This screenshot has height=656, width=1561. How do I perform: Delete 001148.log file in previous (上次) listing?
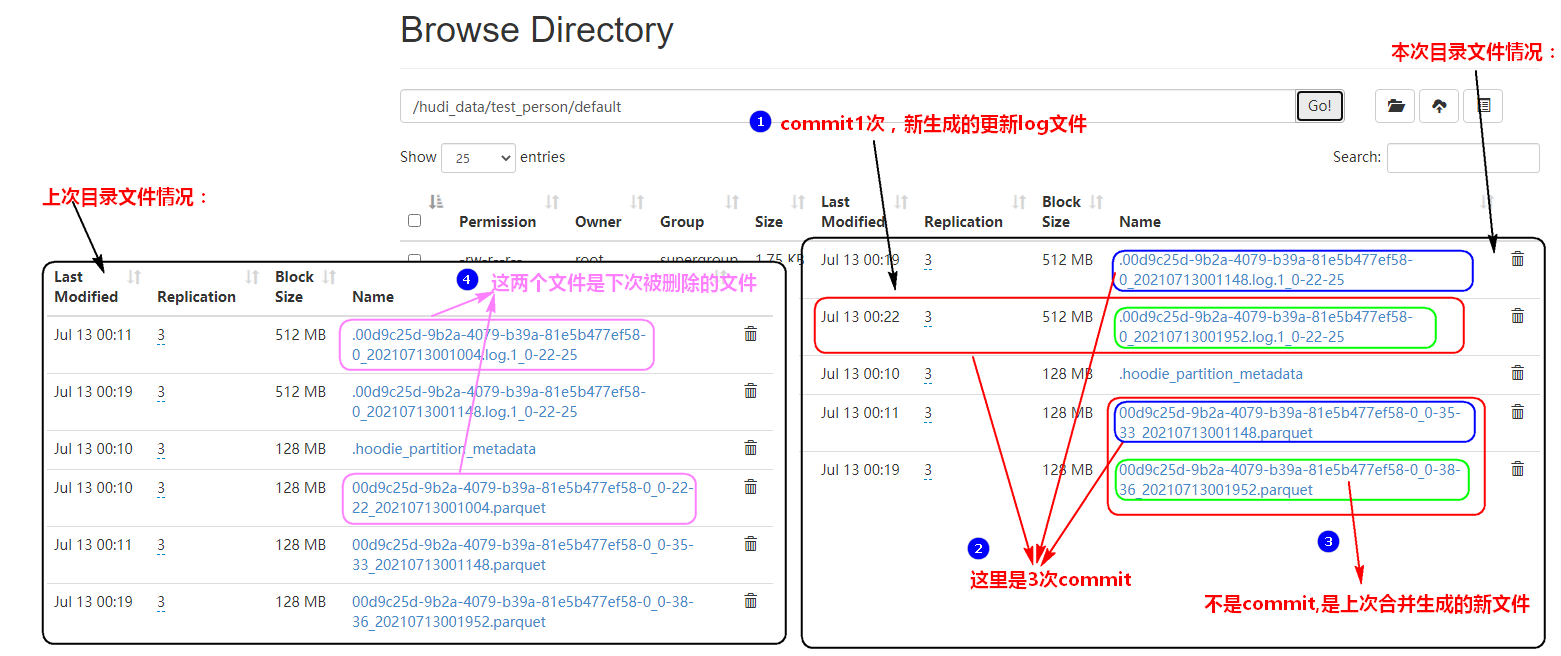tap(751, 391)
